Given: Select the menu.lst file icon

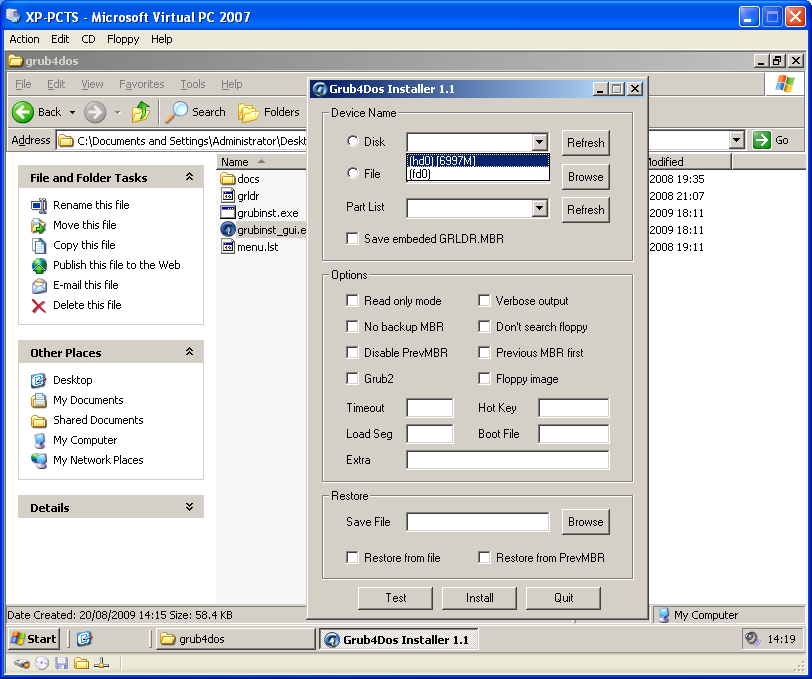Looking at the screenshot, I should point(228,247).
